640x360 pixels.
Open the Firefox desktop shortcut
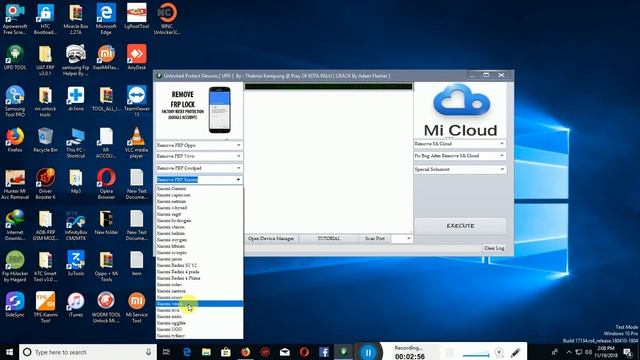point(15,140)
